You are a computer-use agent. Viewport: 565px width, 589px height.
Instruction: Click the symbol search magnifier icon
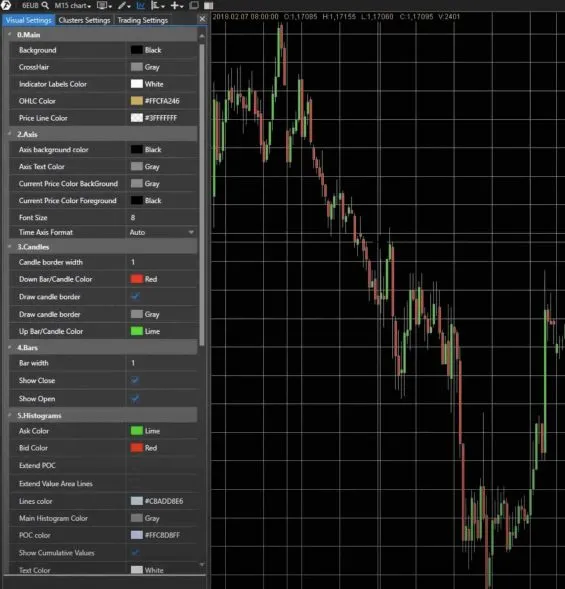(x=45, y=5)
